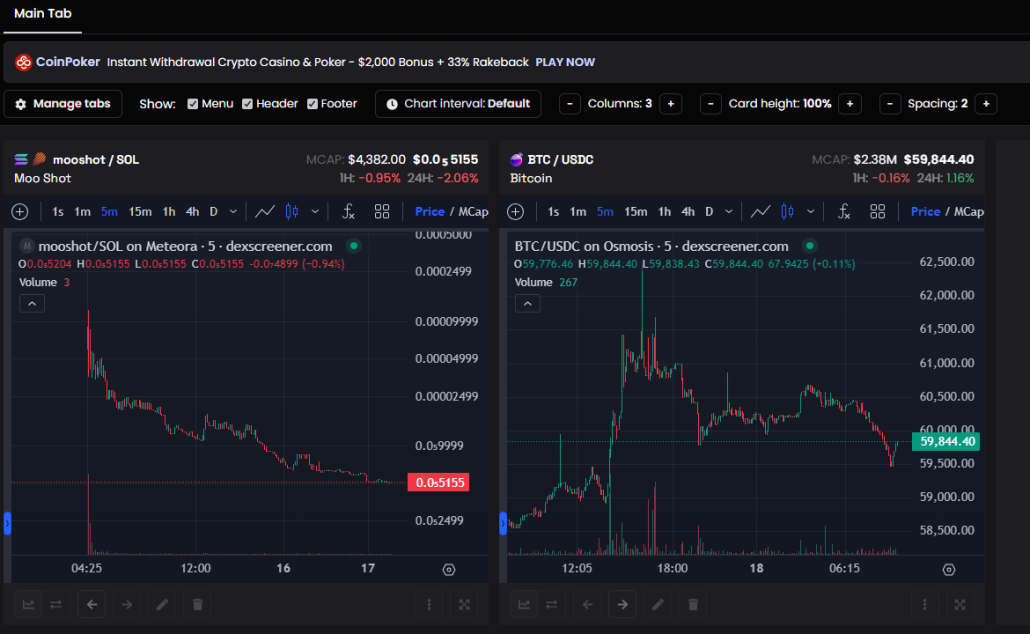Expand the candlestick style dropdown on BTC chart

point(810,211)
